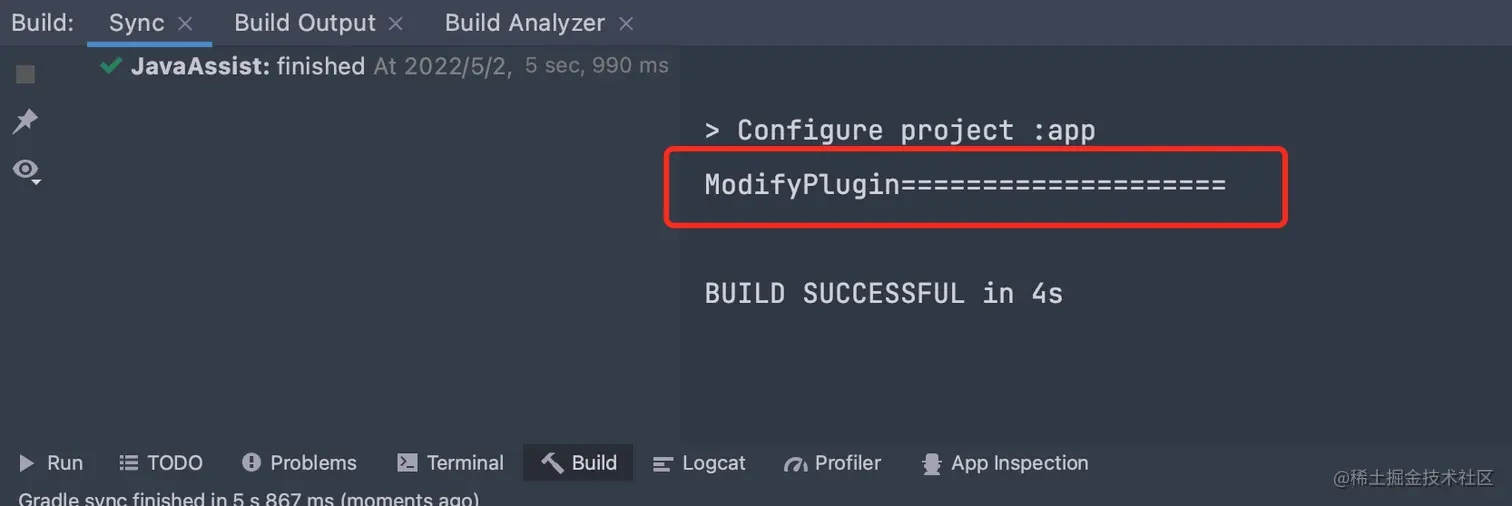
Task: Click the stop build square icon
Action: click(25, 74)
